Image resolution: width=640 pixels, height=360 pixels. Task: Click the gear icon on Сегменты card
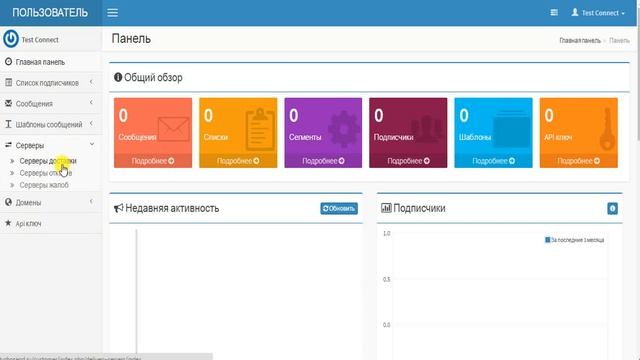(344, 129)
